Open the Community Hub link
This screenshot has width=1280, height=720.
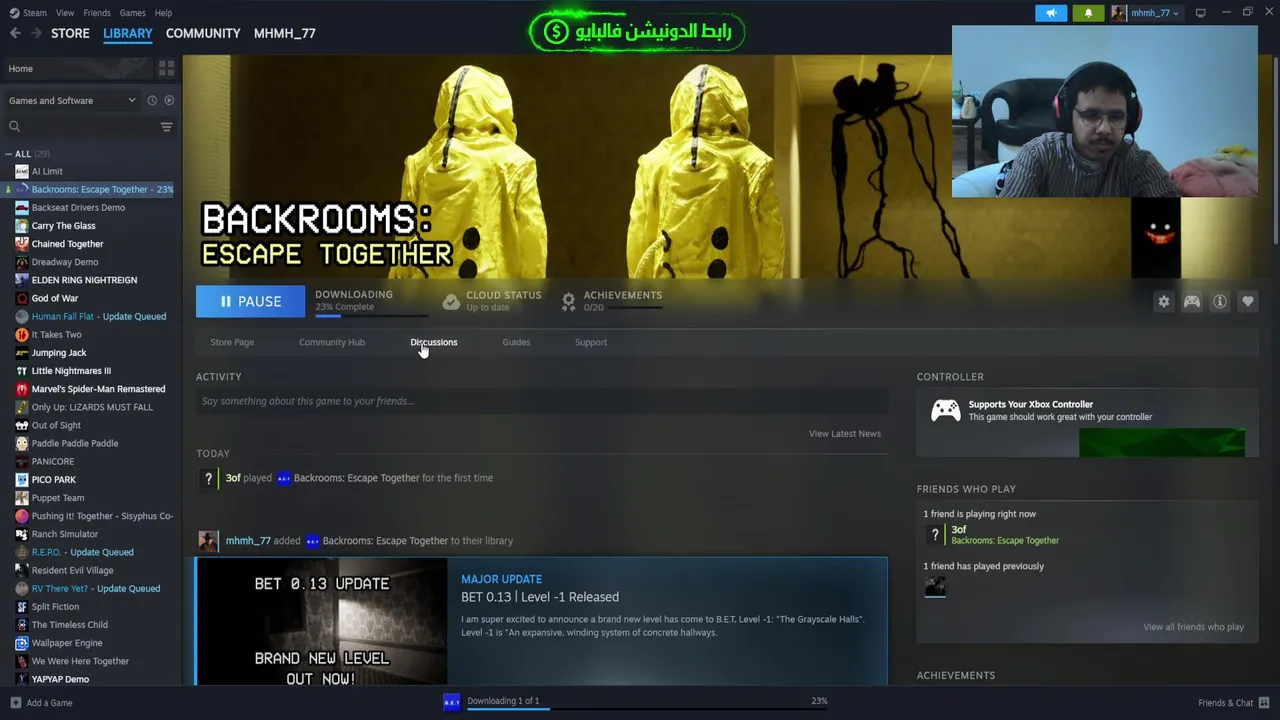pos(332,342)
